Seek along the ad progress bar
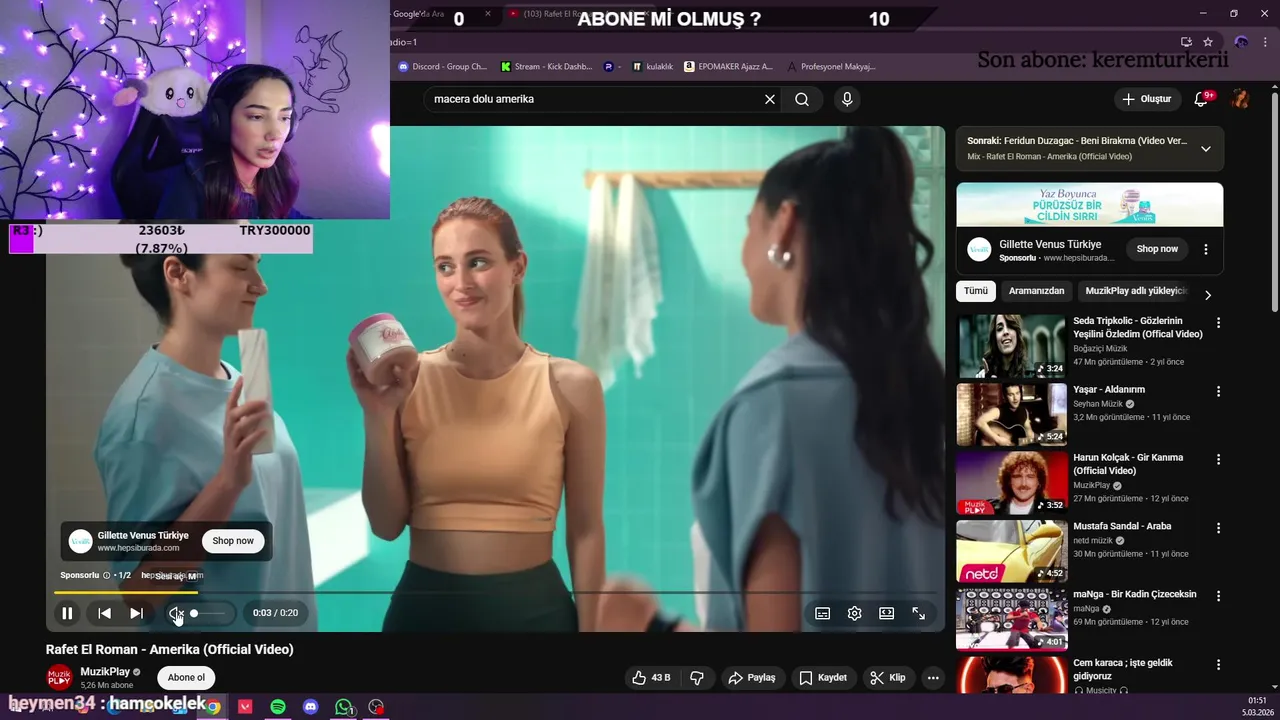Screen dimensions: 1280x720 (495, 593)
